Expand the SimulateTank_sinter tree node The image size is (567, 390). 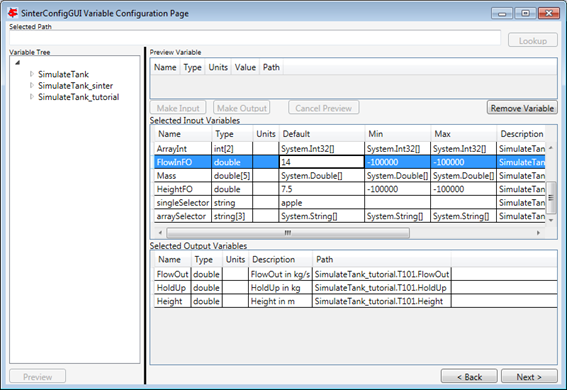pos(32,85)
